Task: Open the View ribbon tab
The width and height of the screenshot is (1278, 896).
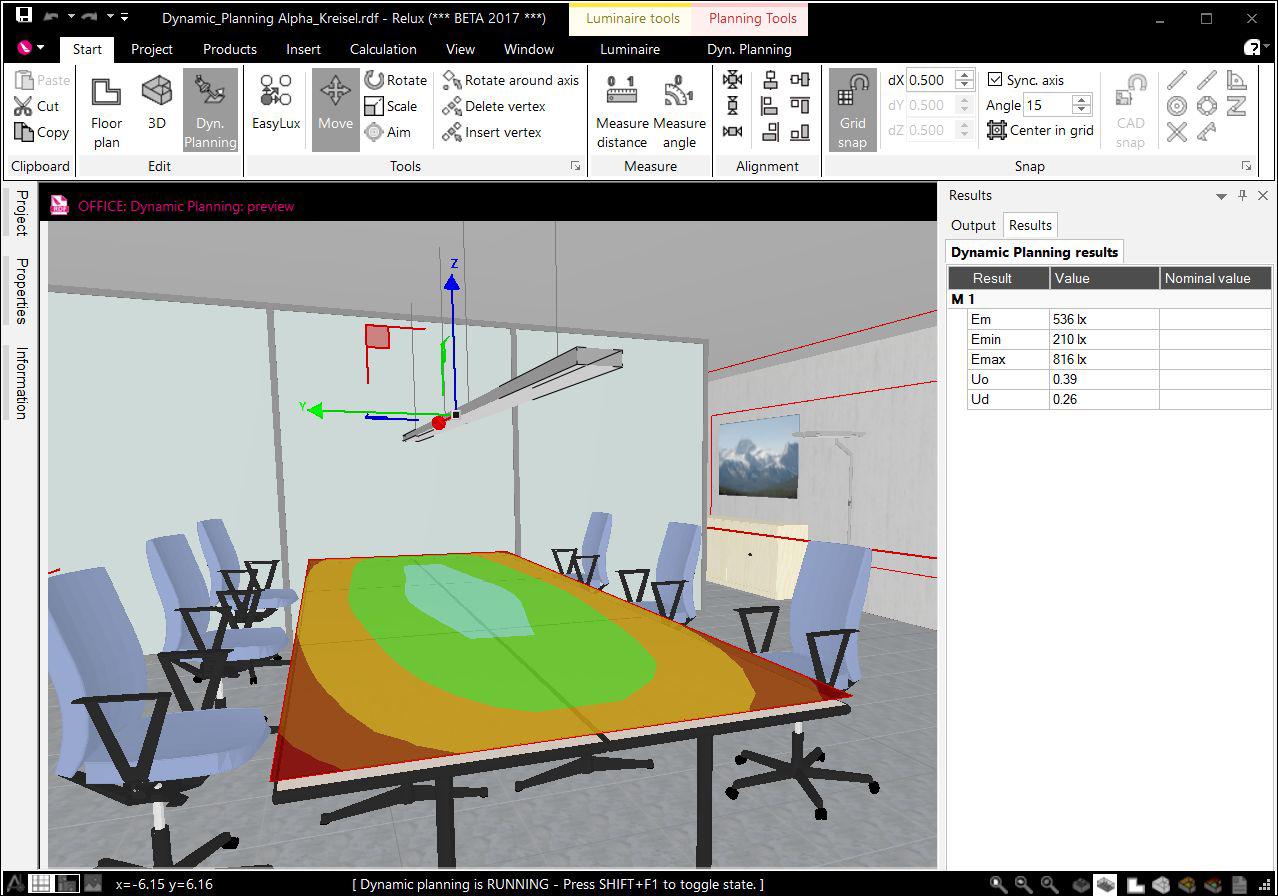Action: point(460,49)
